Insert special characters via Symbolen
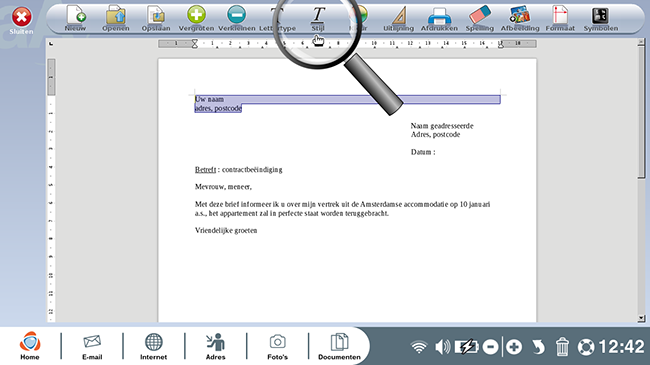This screenshot has height=365, width=650. 601,19
